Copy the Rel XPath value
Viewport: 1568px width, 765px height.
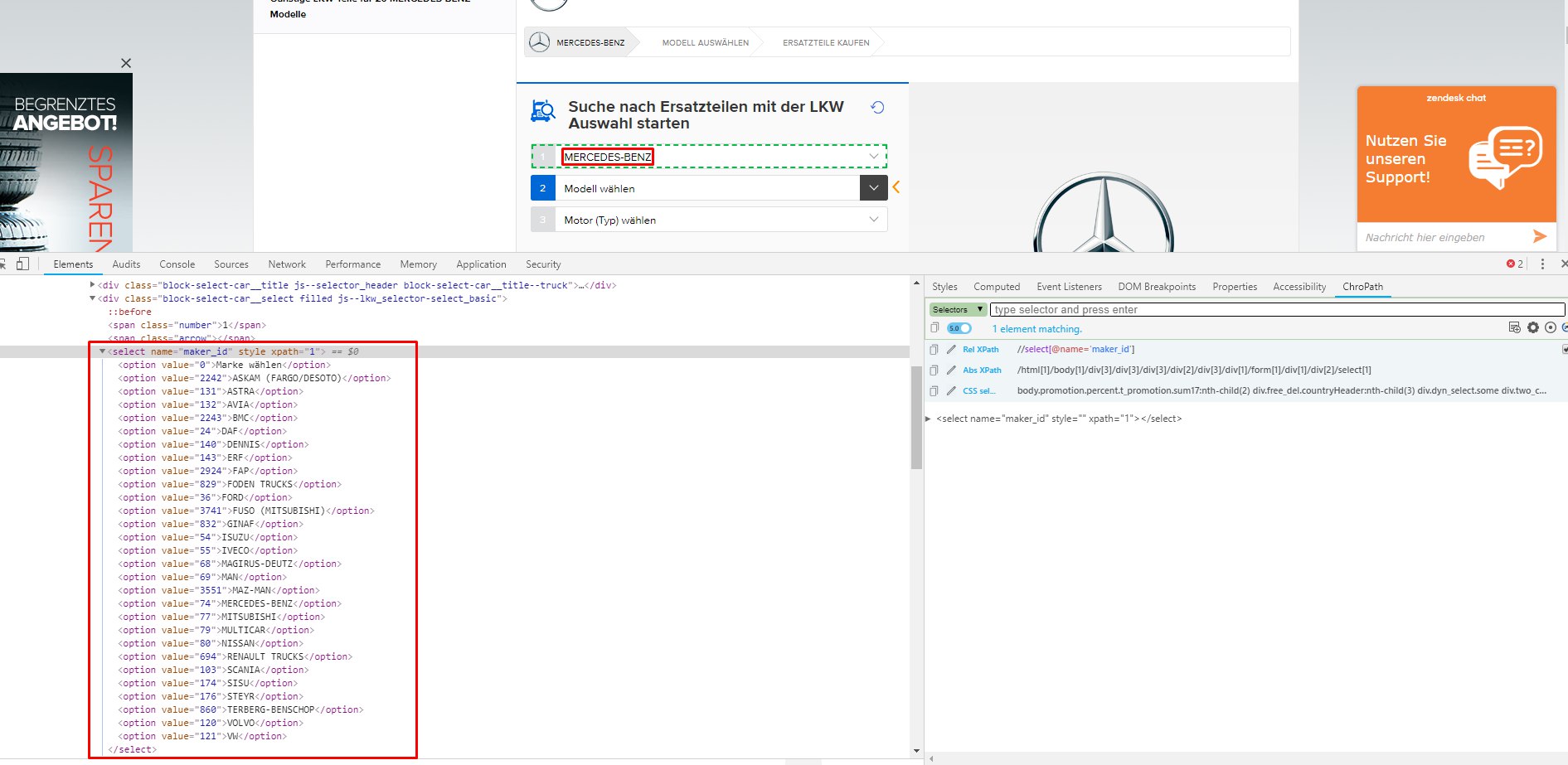pos(934,350)
